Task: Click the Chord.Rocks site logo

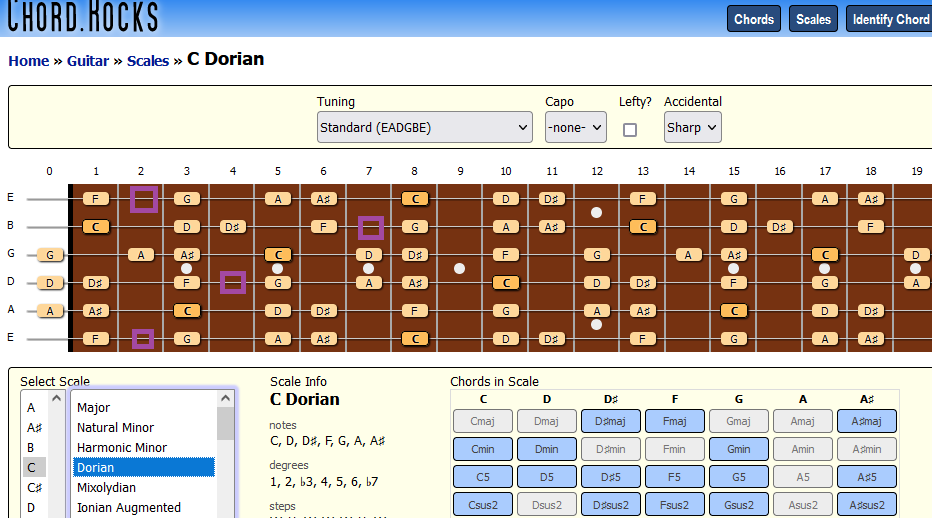Action: click(x=83, y=16)
